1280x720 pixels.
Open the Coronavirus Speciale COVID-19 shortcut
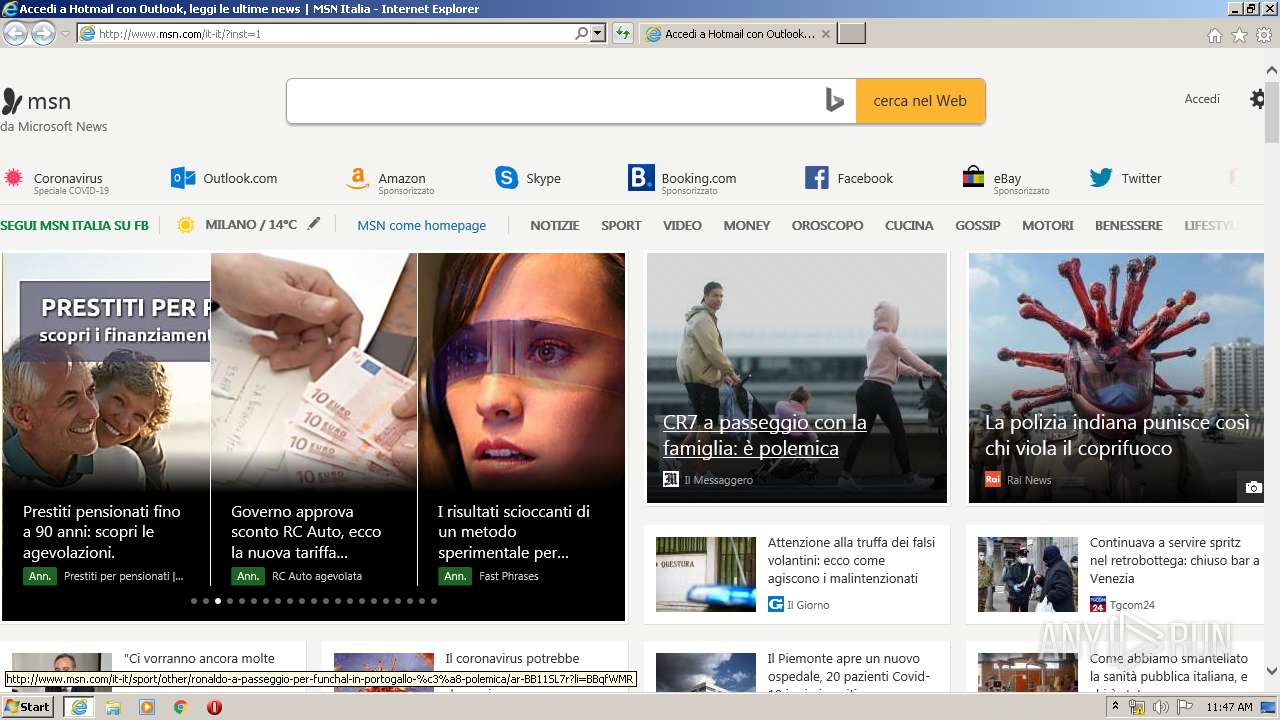[56, 181]
